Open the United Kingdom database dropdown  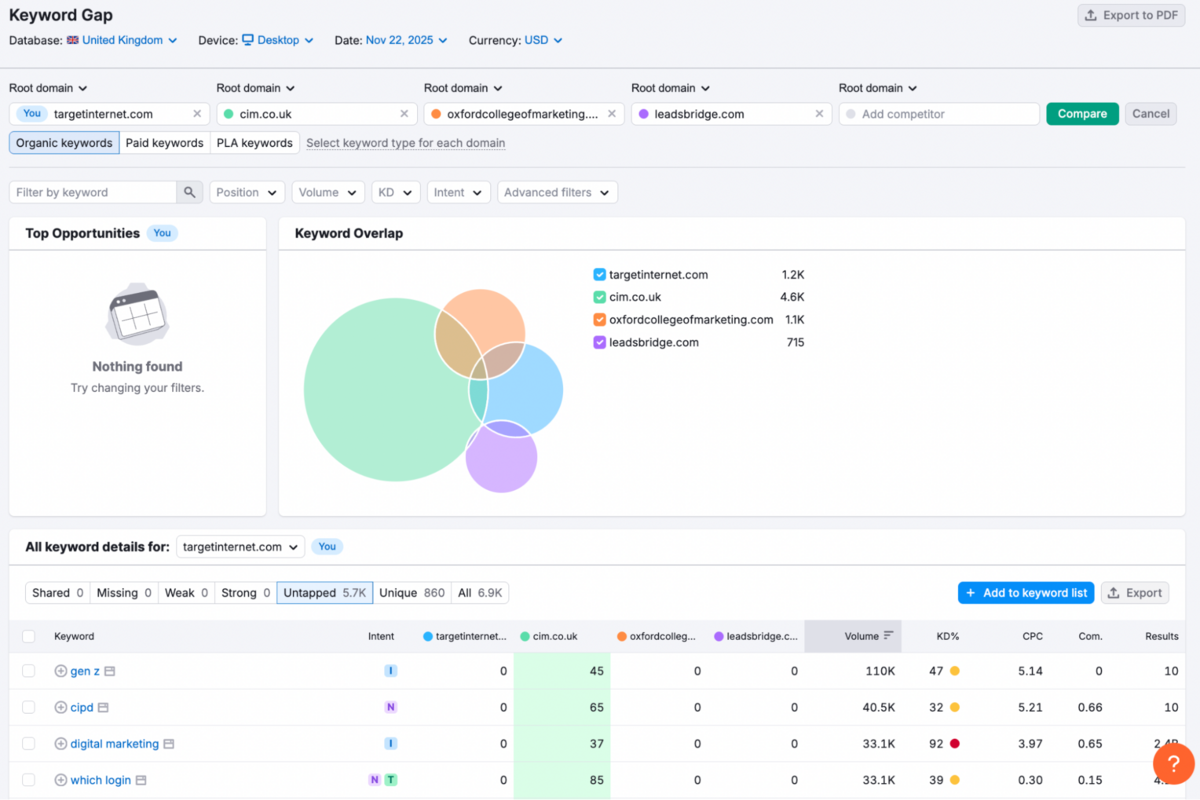[122, 40]
